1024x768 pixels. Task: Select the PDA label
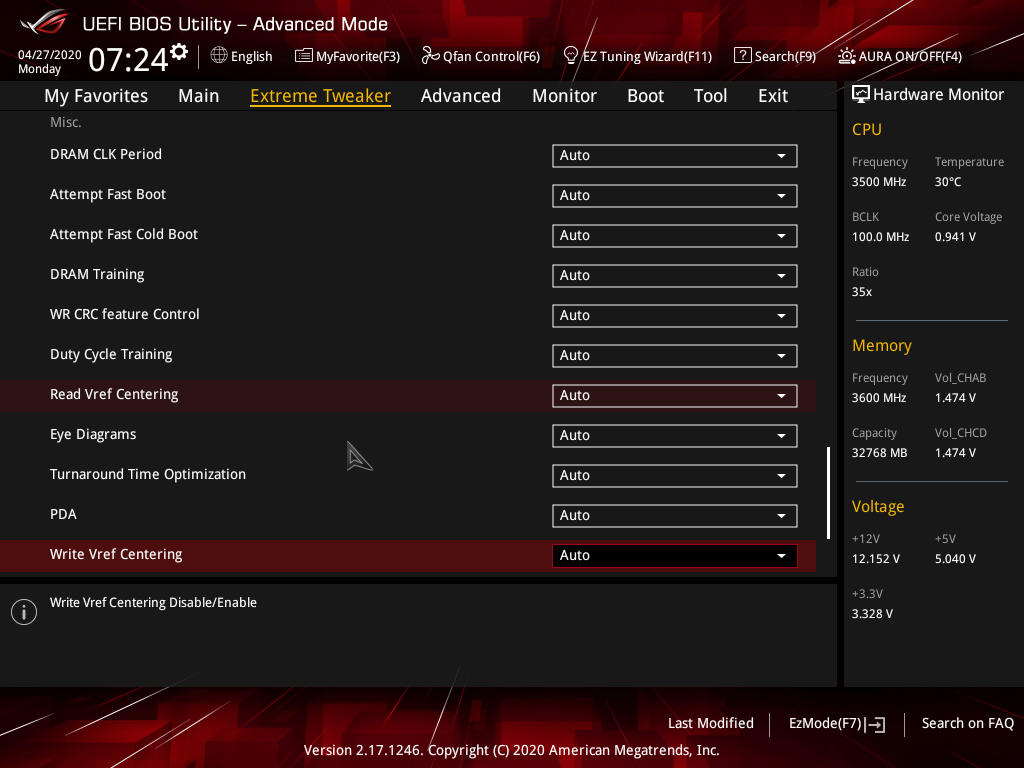[x=63, y=514]
